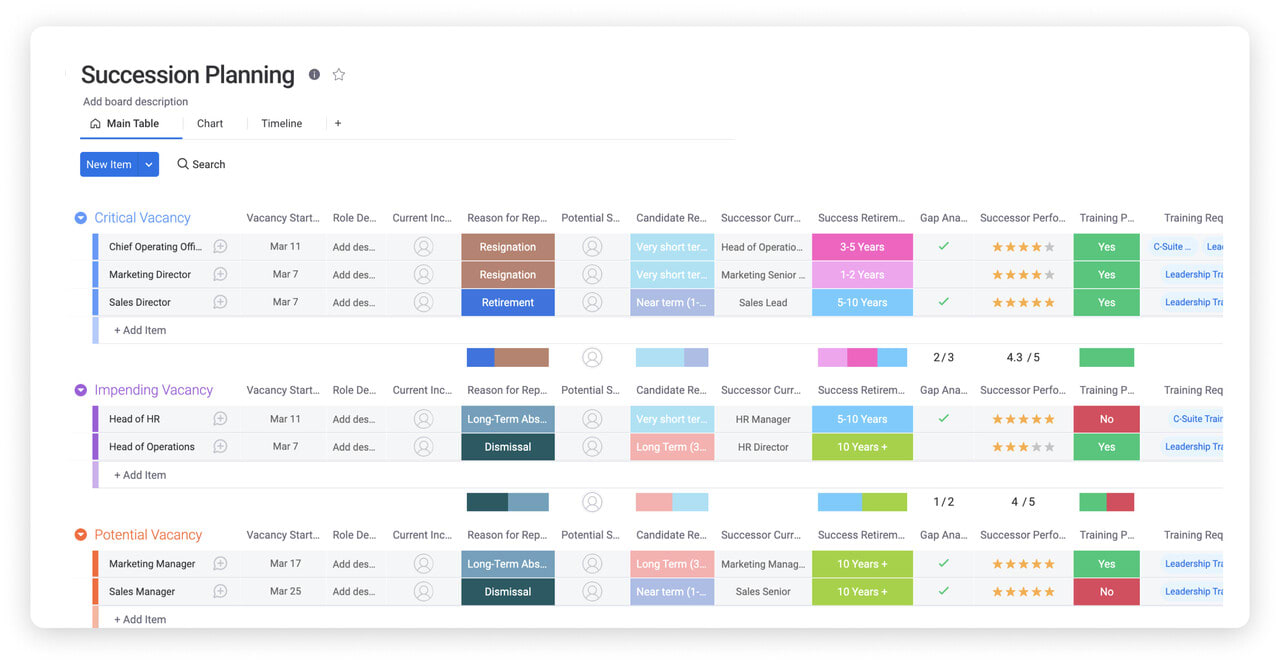Viewport: 1280px width, 663px height.
Task: Set star rating for Chief Operating Officer
Action: click(x=1023, y=247)
